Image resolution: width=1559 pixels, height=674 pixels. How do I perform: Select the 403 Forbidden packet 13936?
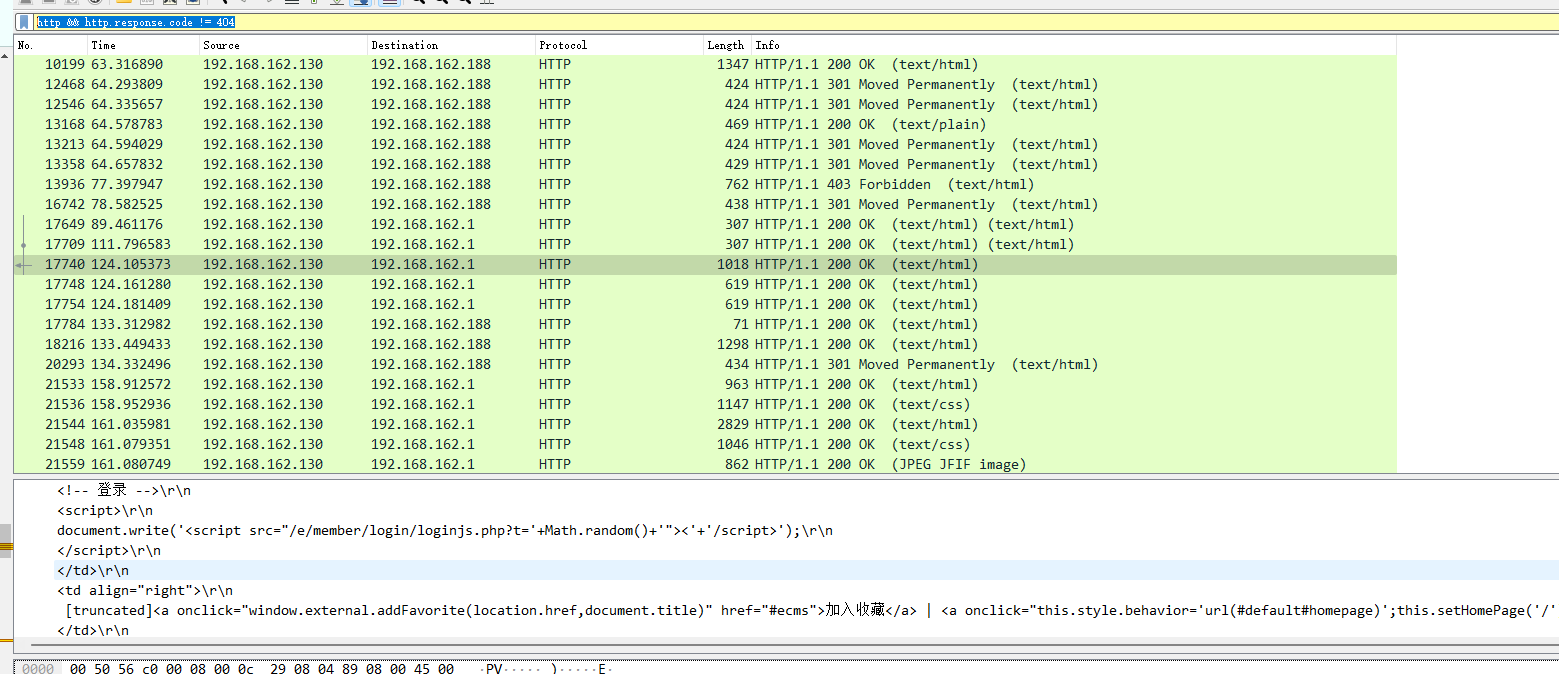[x=705, y=184]
